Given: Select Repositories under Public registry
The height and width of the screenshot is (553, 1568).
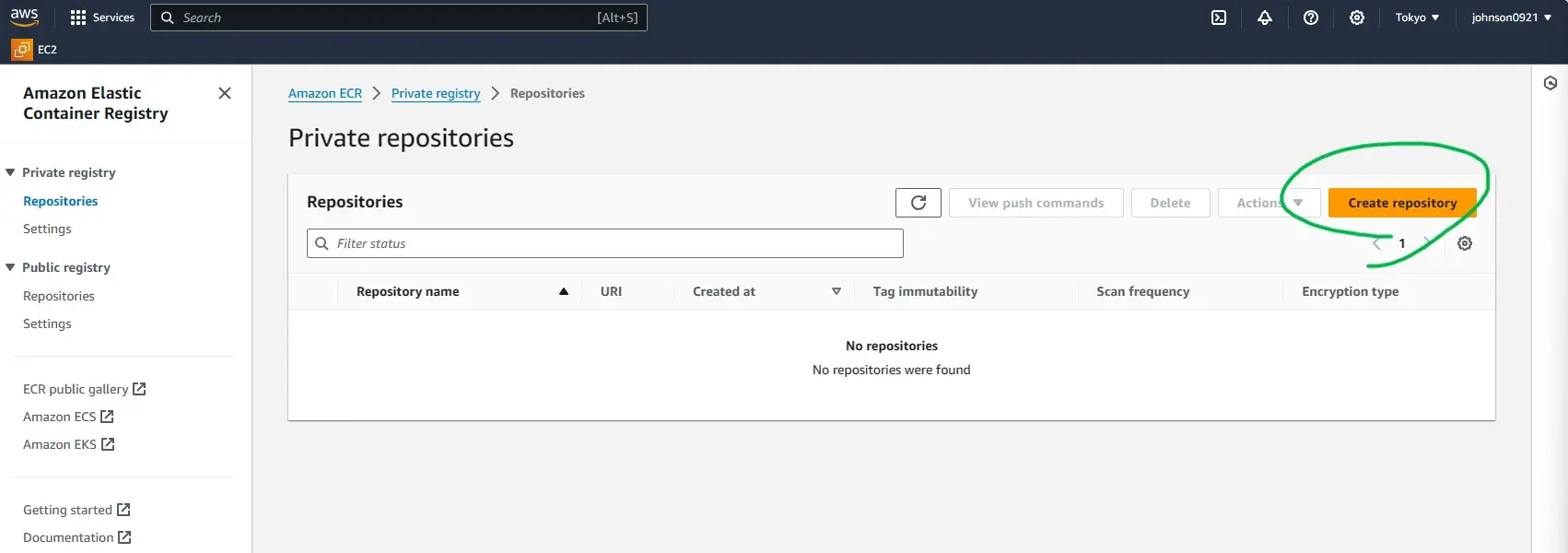Looking at the screenshot, I should click(x=59, y=296).
